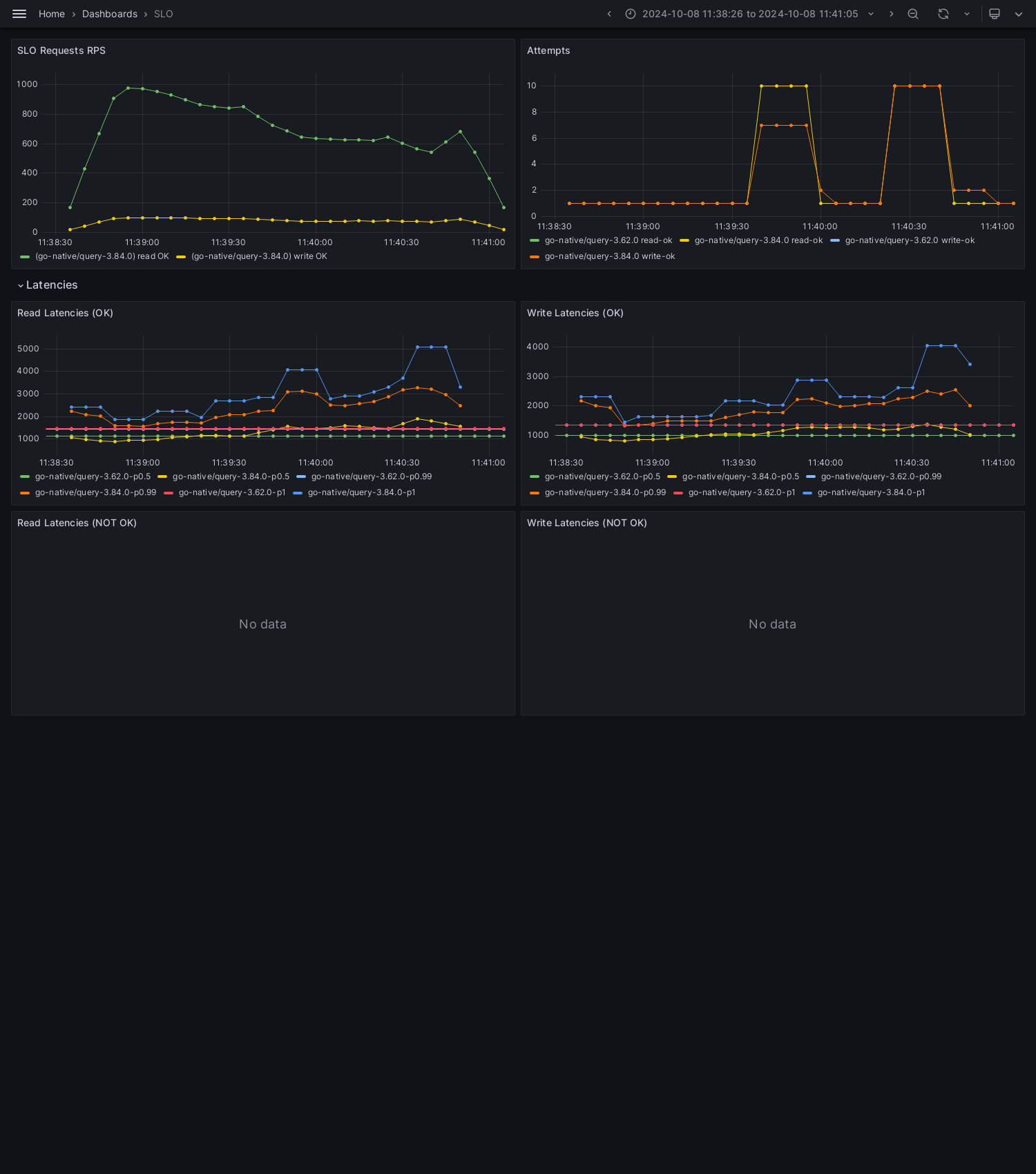
Task: Open Dashboards breadcrumb link
Action: coord(110,14)
